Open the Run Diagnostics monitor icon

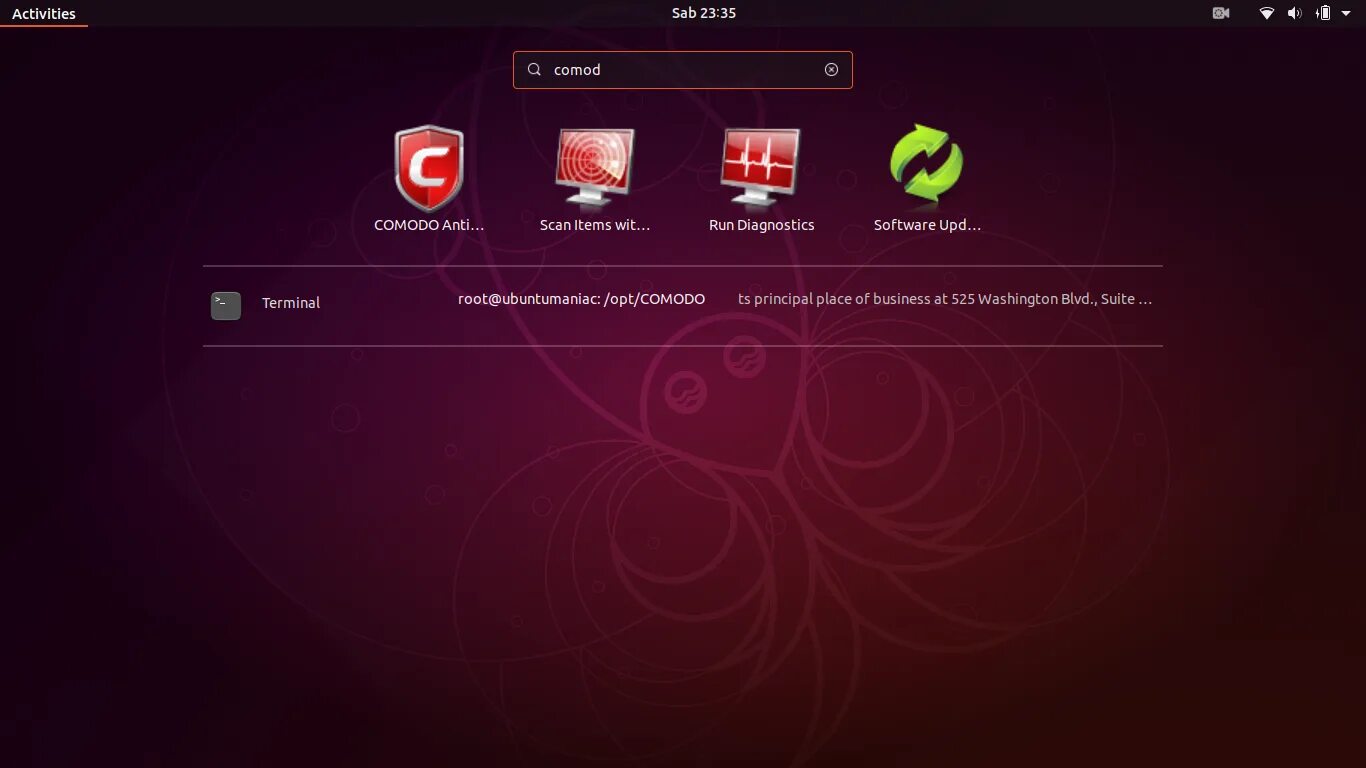pyautogui.click(x=761, y=167)
